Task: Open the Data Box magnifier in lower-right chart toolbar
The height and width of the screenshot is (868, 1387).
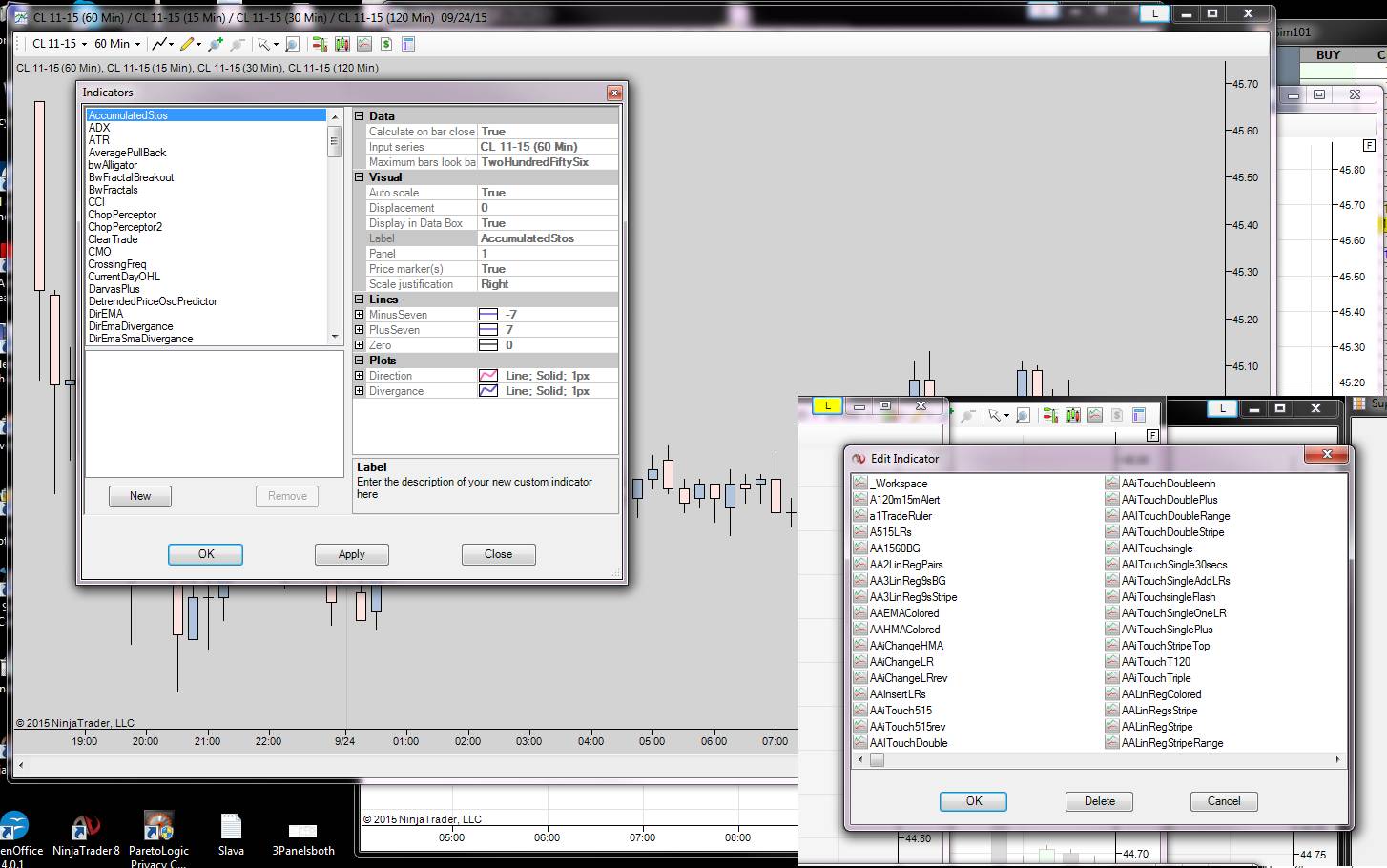Action: (x=1024, y=415)
